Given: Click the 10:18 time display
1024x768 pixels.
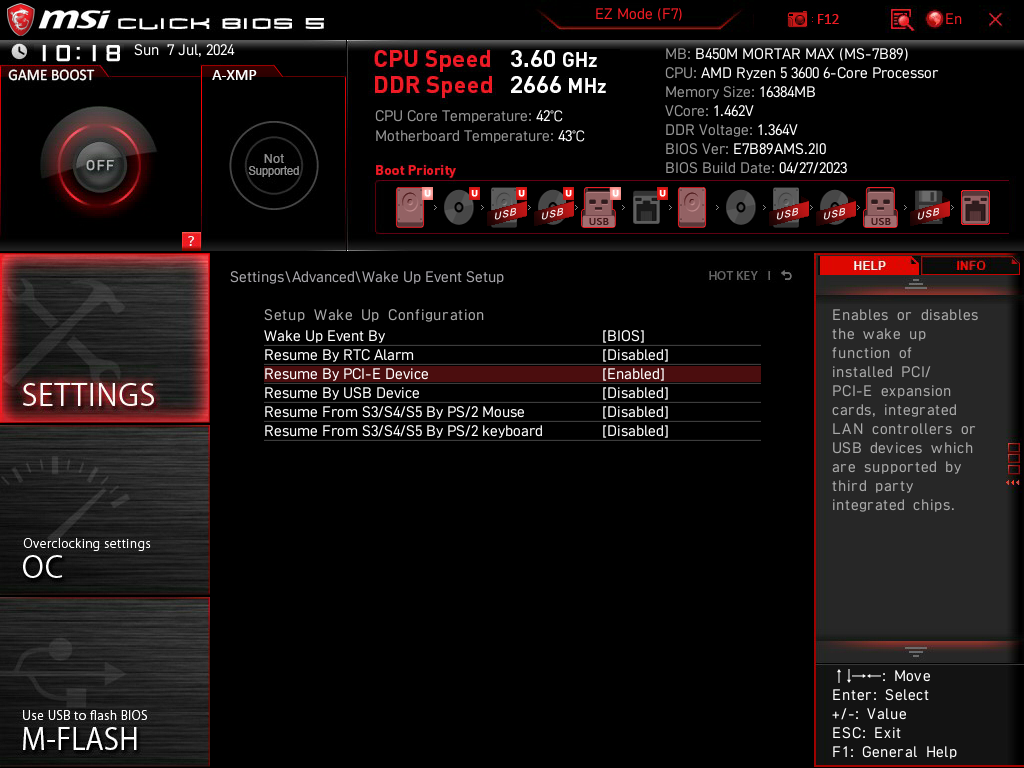Looking at the screenshot, I should pyautogui.click(x=80, y=52).
